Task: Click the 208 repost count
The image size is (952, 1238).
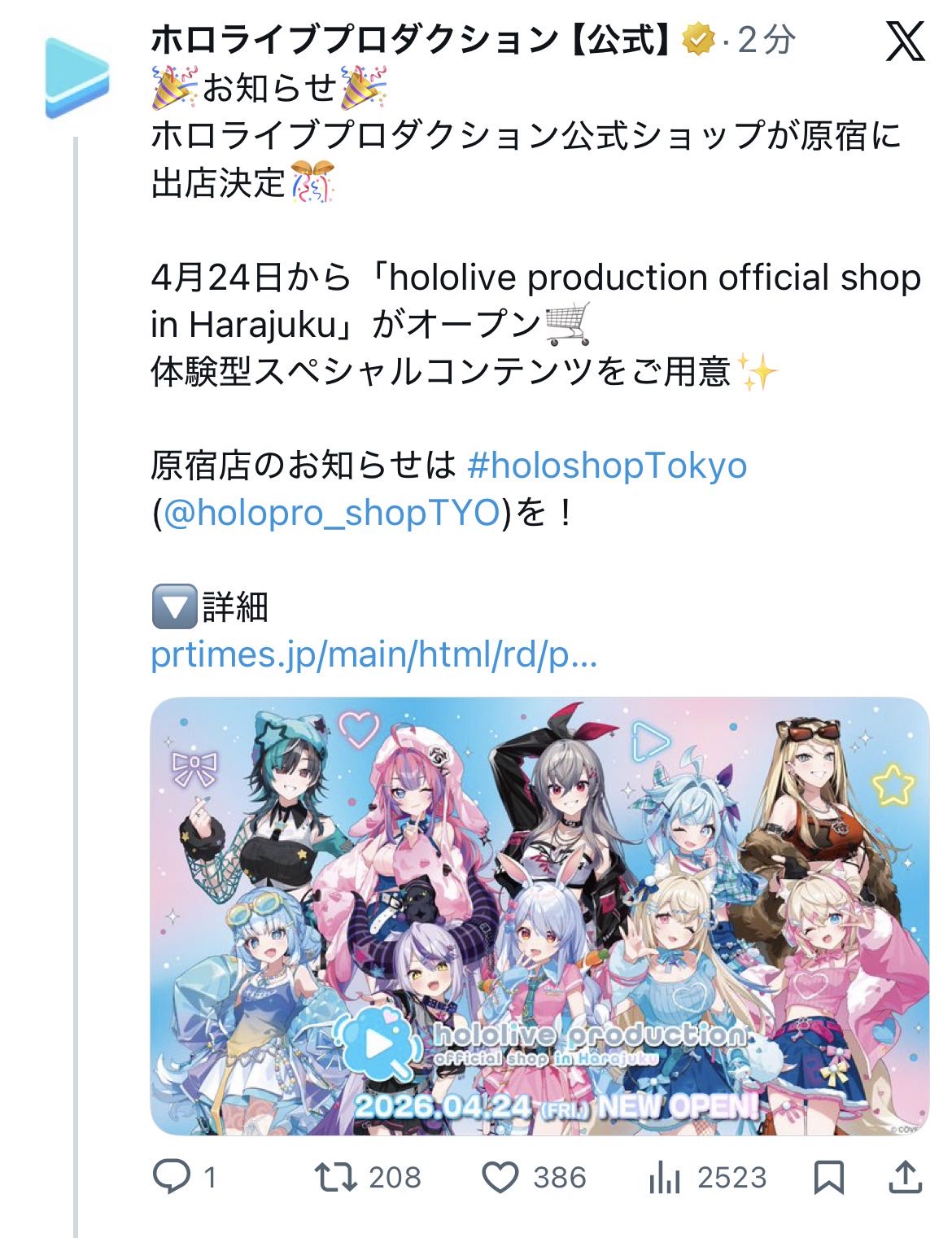Action: [x=395, y=1177]
